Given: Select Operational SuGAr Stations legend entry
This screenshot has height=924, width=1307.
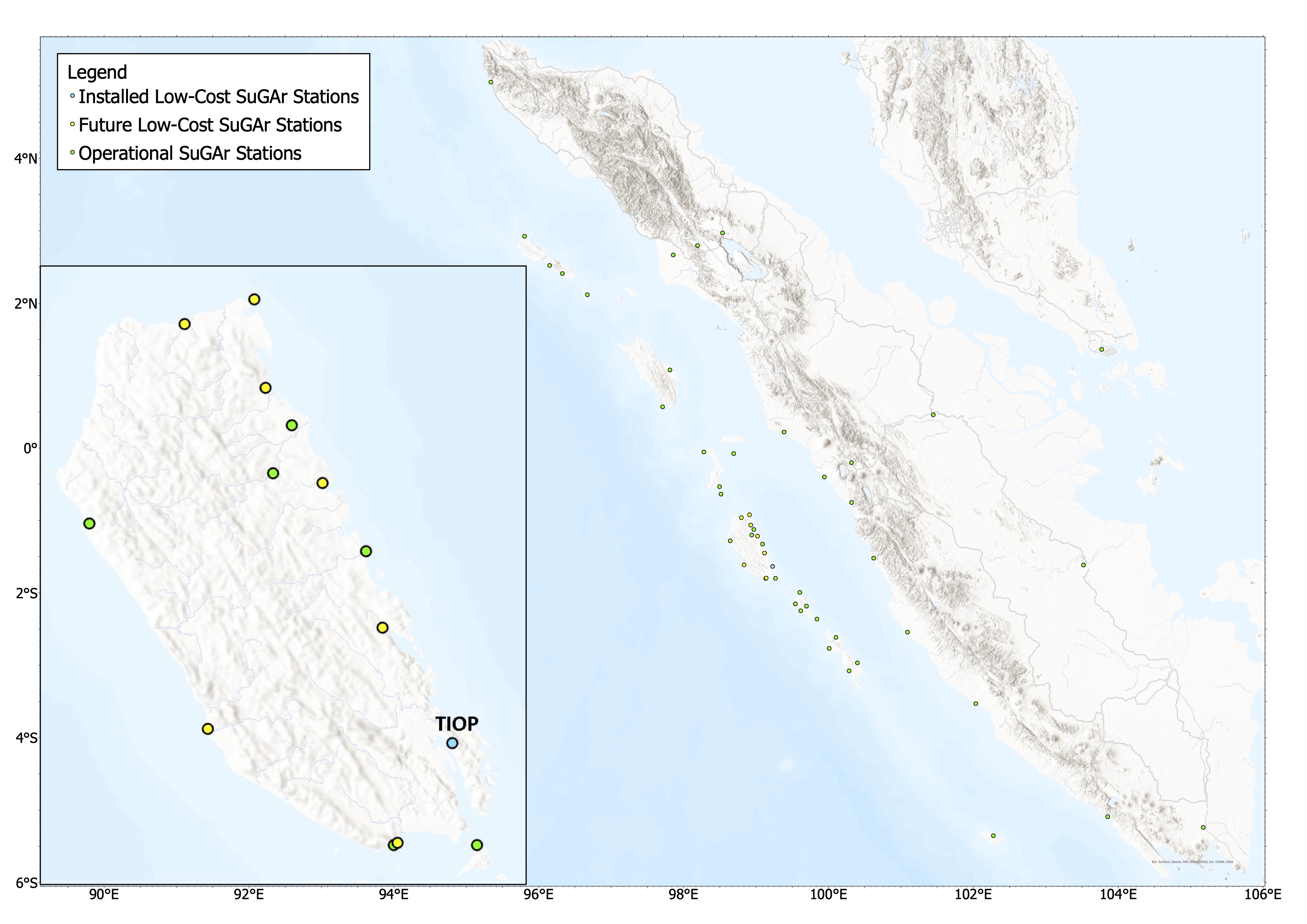Looking at the screenshot, I should [190, 154].
